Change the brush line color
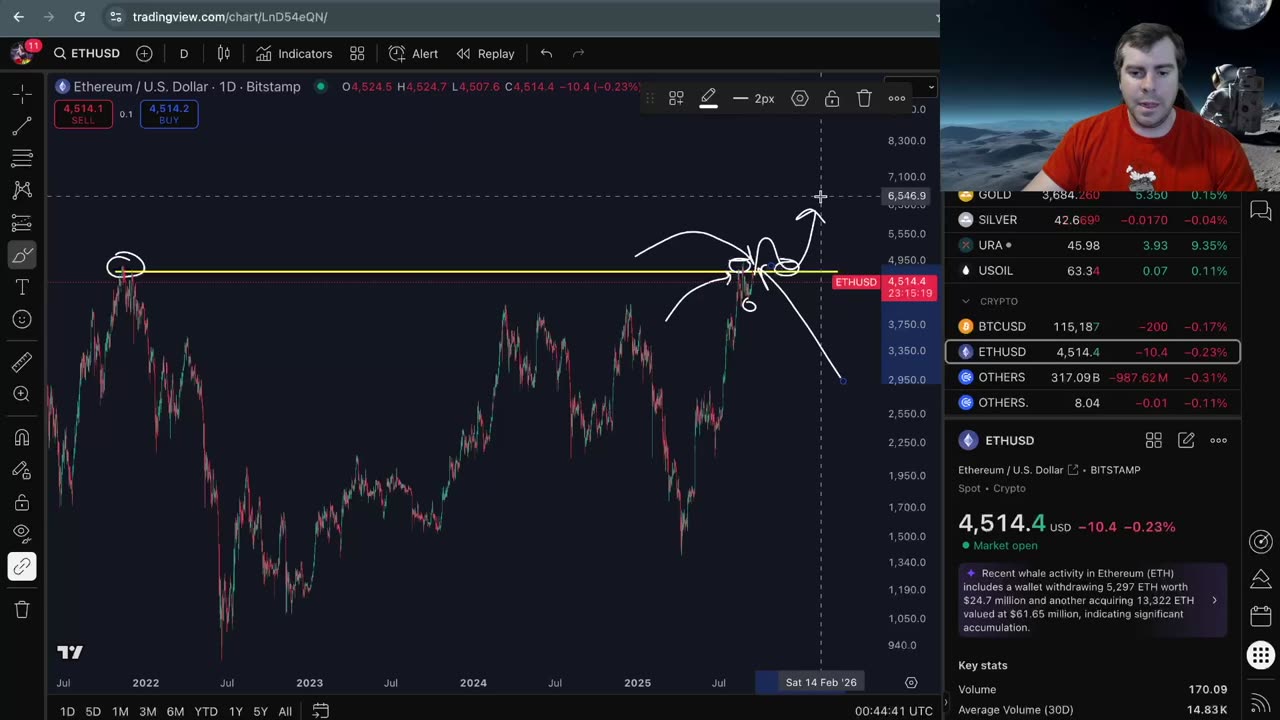Screen dimensions: 1280x720 tap(708, 98)
